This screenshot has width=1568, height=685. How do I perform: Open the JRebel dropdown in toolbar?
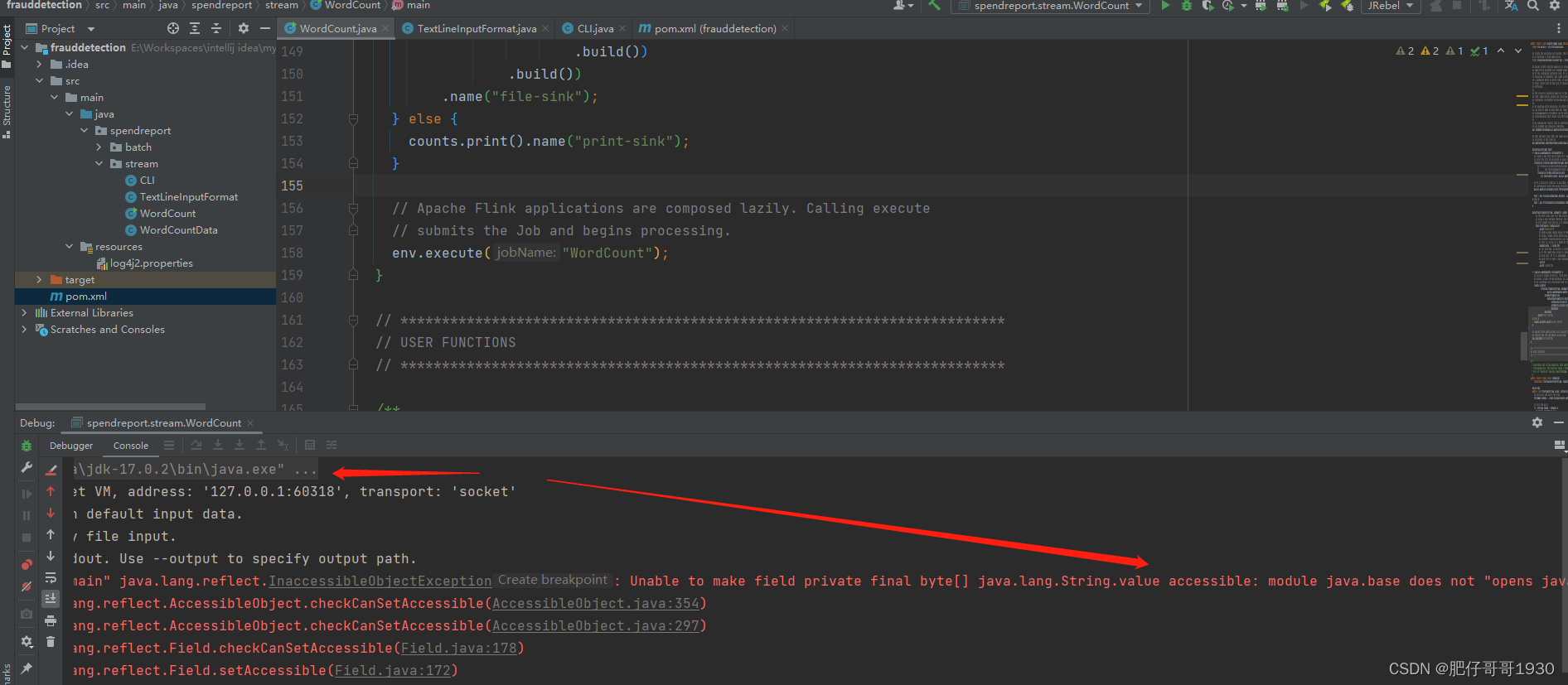pyautogui.click(x=1390, y=6)
